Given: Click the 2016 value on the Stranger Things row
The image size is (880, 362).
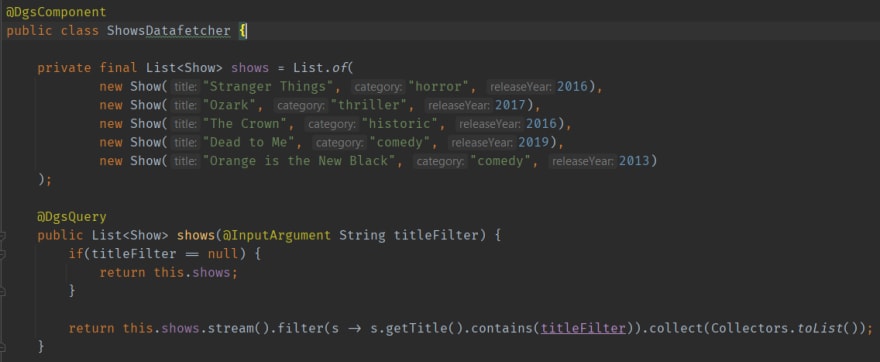Looking at the screenshot, I should pyautogui.click(x=572, y=86).
